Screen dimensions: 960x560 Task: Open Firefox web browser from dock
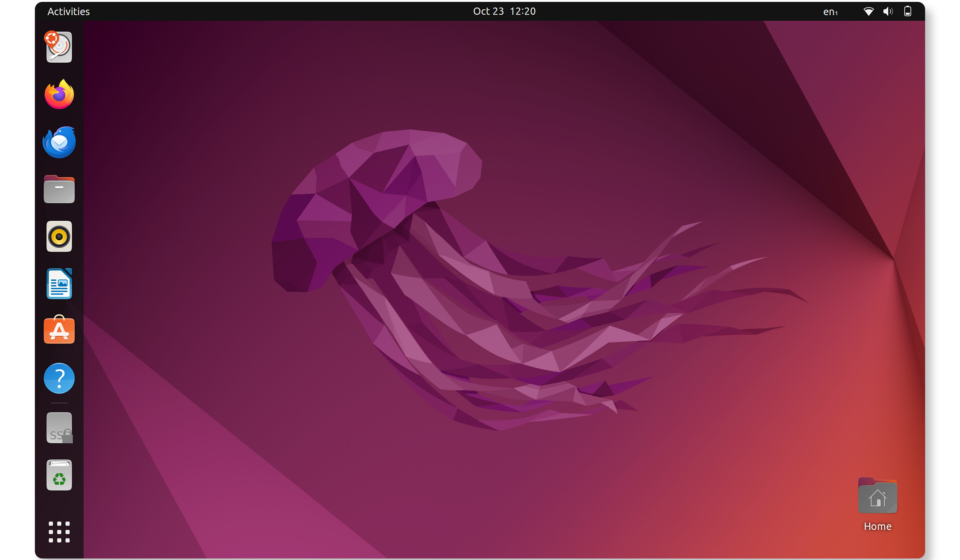coord(59,94)
